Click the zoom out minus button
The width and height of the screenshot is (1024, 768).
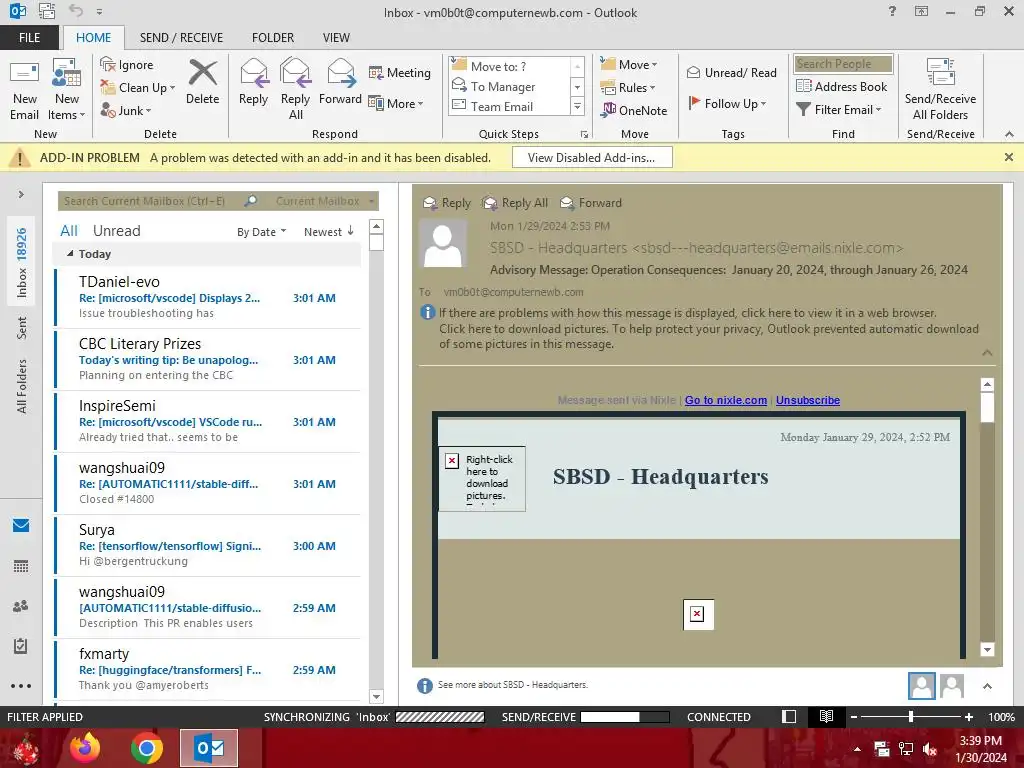[x=854, y=717]
